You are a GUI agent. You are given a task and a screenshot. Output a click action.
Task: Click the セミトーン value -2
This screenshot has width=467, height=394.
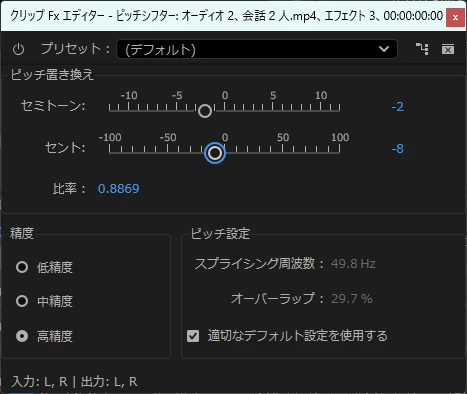pyautogui.click(x=397, y=107)
